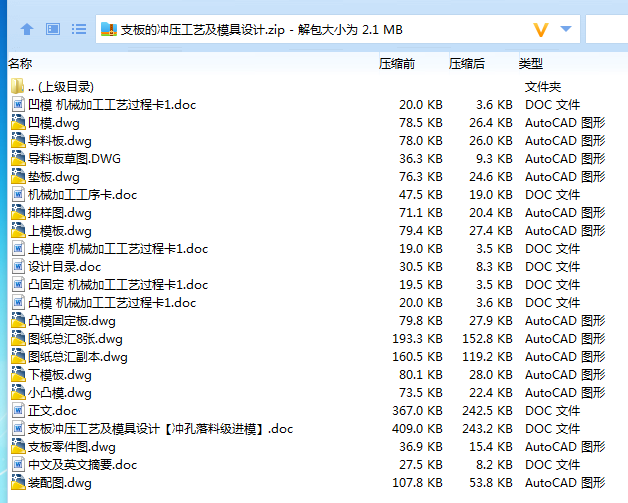The height and width of the screenshot is (503, 628).
Task: Click the 24.6 KB compressed size value
Action: tap(491, 177)
